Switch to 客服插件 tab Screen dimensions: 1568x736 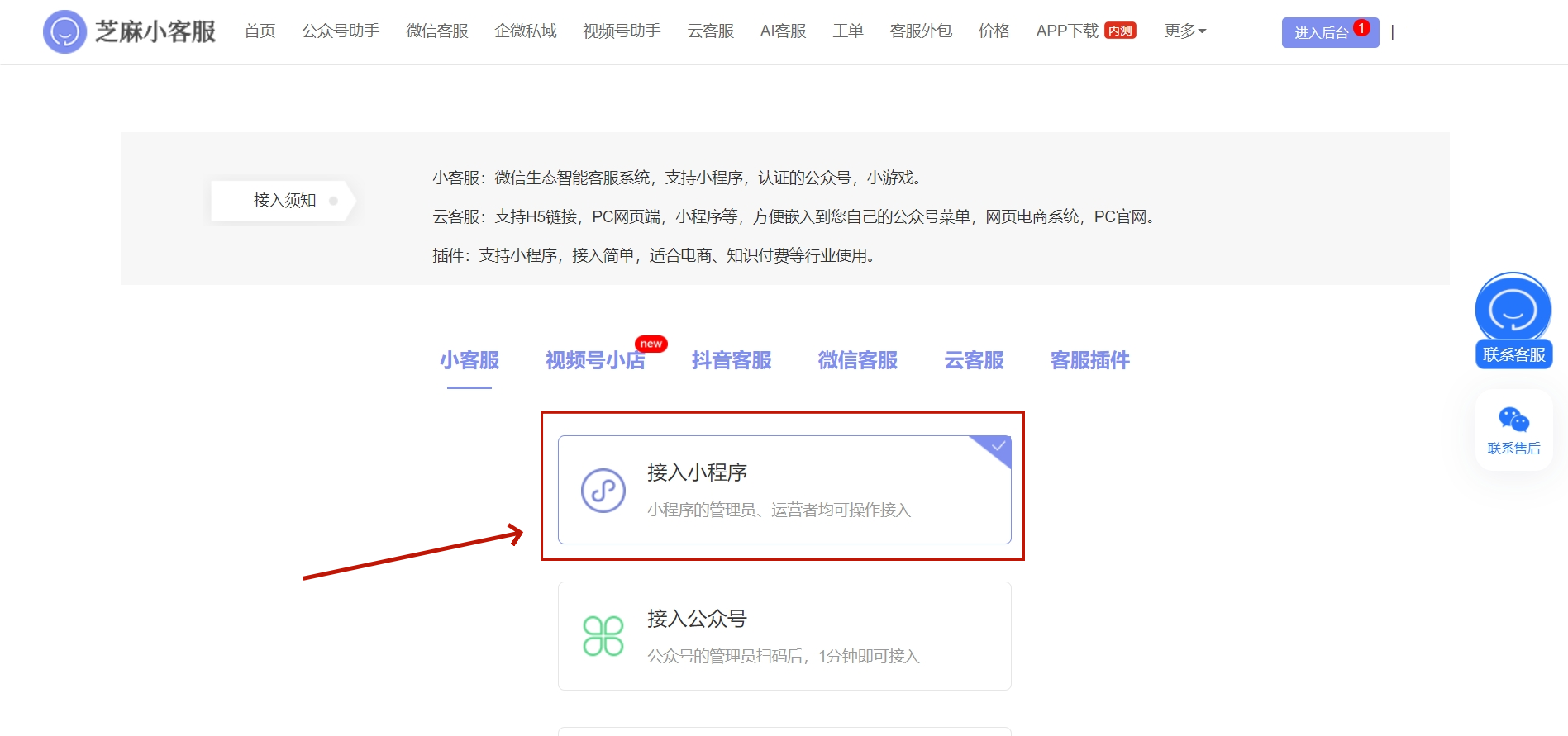[x=1089, y=360]
